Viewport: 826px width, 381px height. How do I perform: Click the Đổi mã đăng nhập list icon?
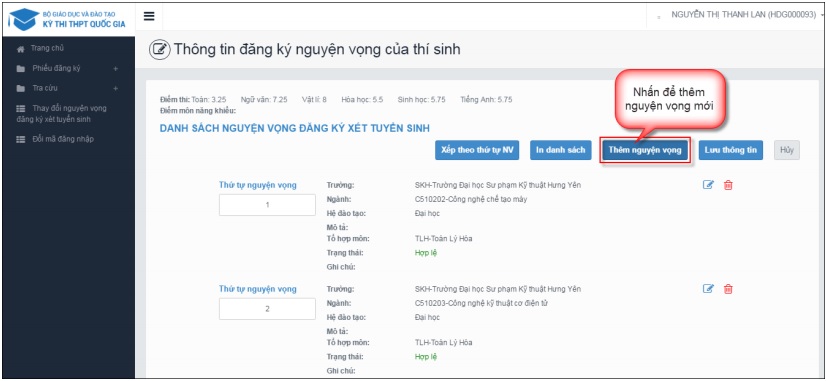tap(21, 140)
